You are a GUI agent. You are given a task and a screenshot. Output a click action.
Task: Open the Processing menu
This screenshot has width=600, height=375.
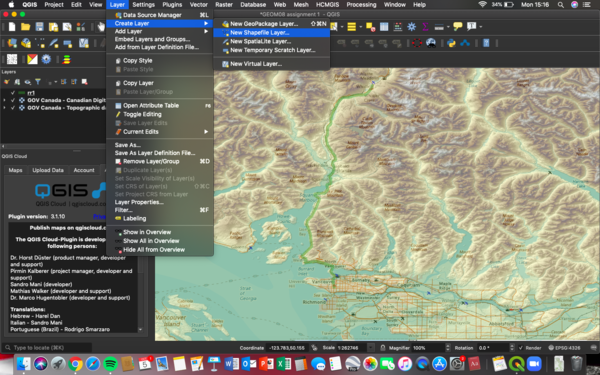click(x=361, y=5)
